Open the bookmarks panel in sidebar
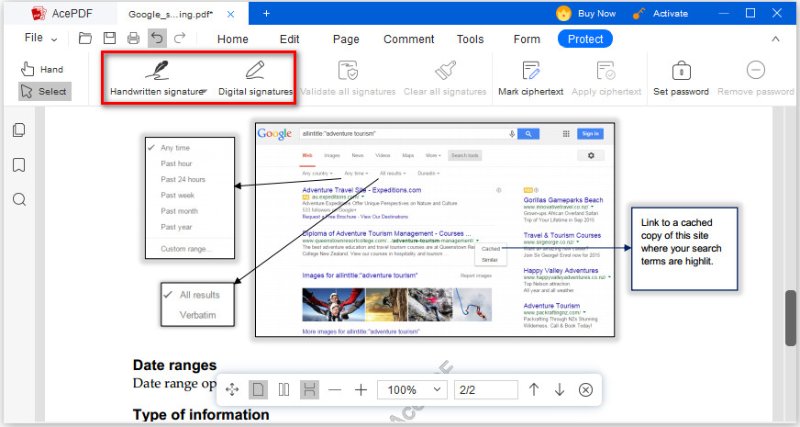 pos(19,165)
